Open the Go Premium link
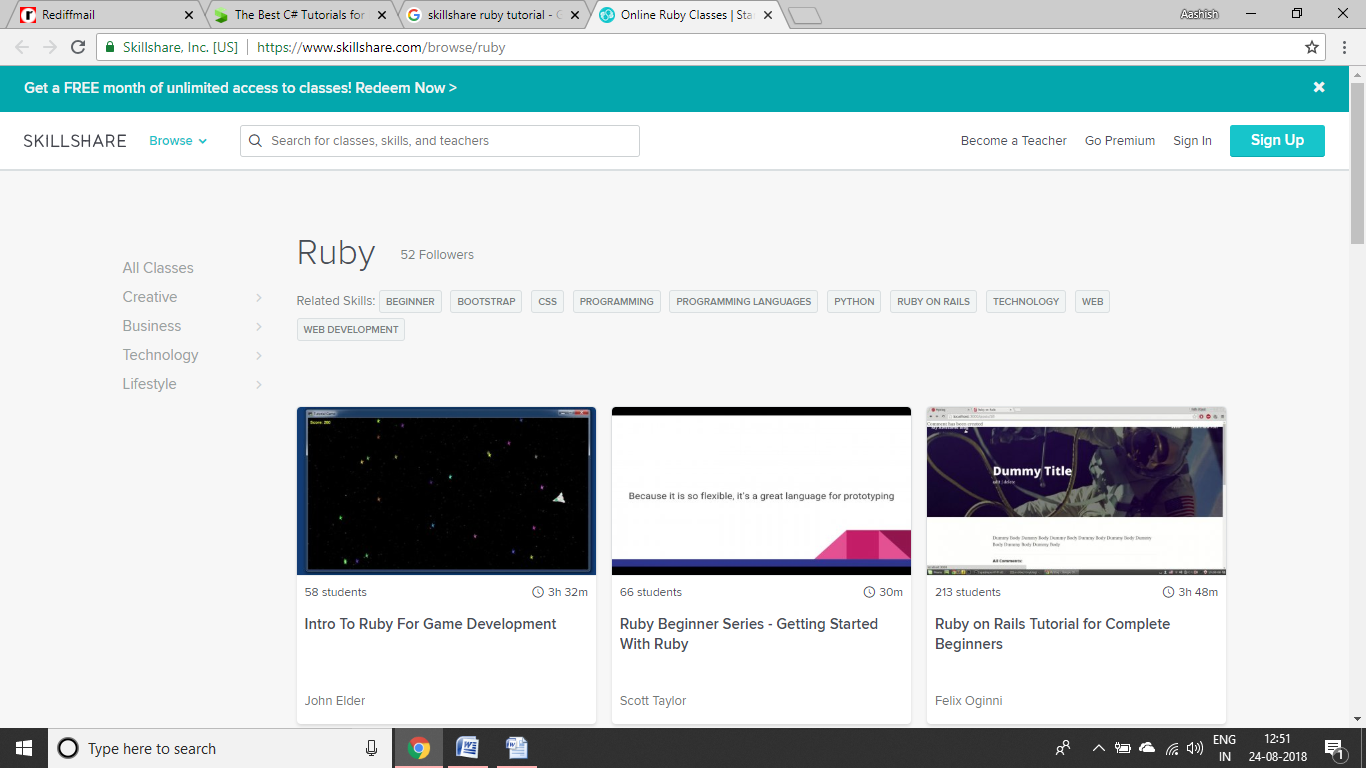This screenshot has height=768, width=1366. (x=1120, y=141)
